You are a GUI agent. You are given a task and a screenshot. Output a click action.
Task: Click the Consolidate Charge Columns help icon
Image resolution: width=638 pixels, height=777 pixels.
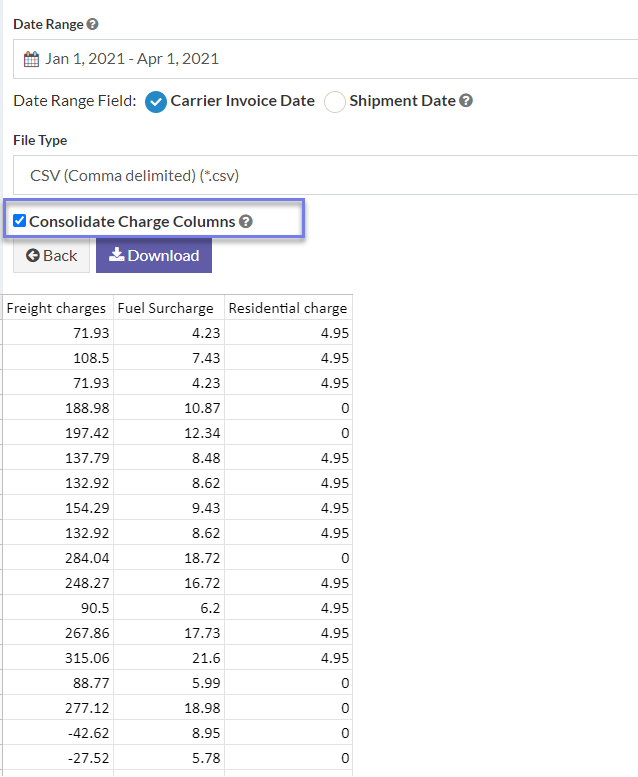245,222
